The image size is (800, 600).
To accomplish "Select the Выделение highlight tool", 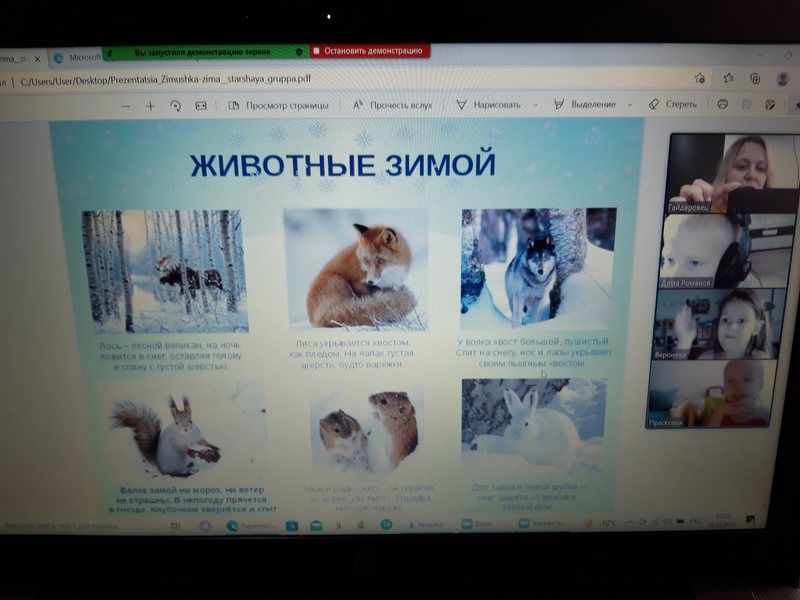I will point(585,104).
